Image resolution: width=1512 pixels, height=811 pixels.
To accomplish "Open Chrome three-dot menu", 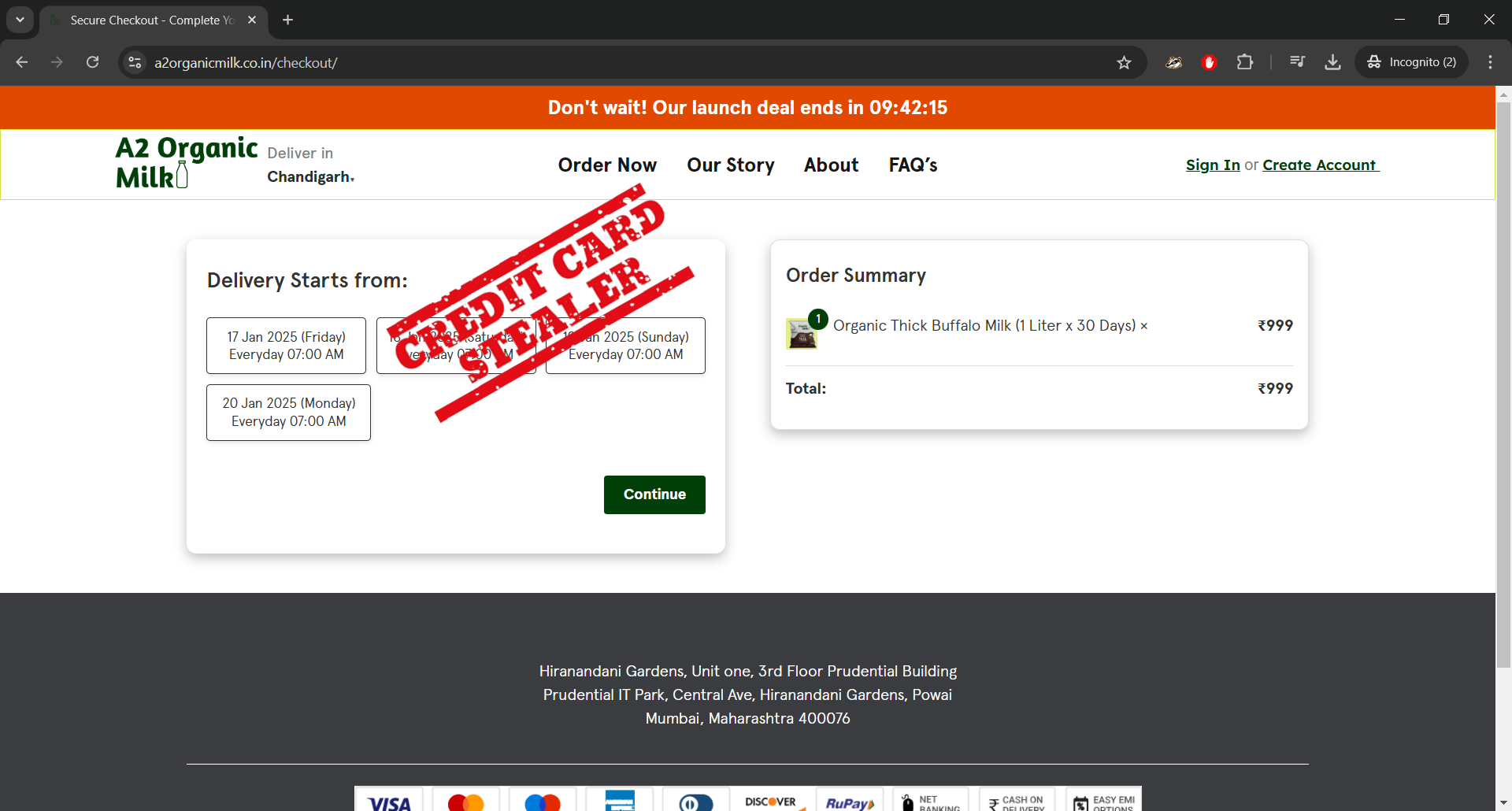I will (1490, 62).
